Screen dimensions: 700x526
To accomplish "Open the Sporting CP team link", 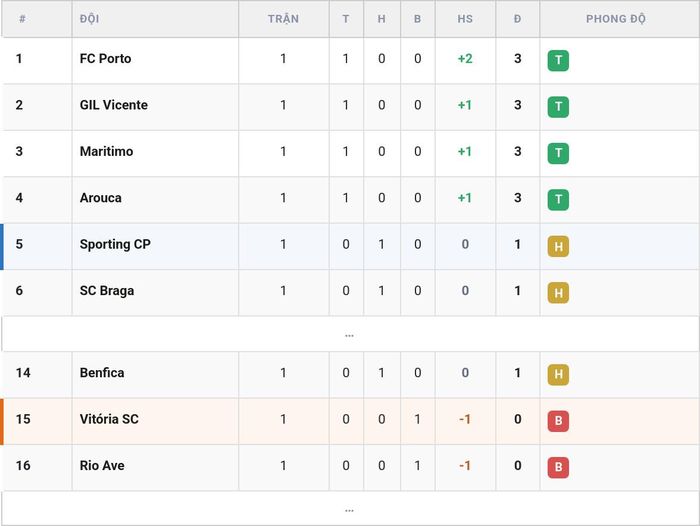I will coord(115,244).
